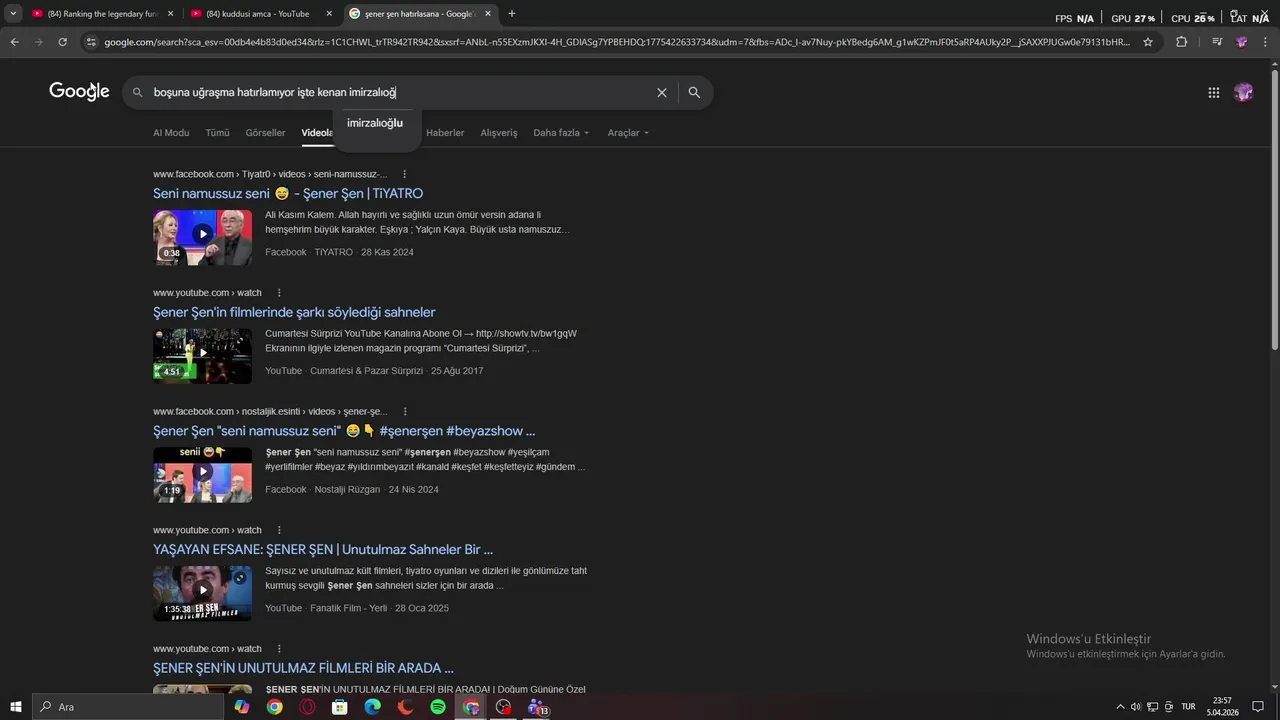The width and height of the screenshot is (1280, 720).
Task: Open the tab search dropdown arrow
Action: tap(13, 14)
